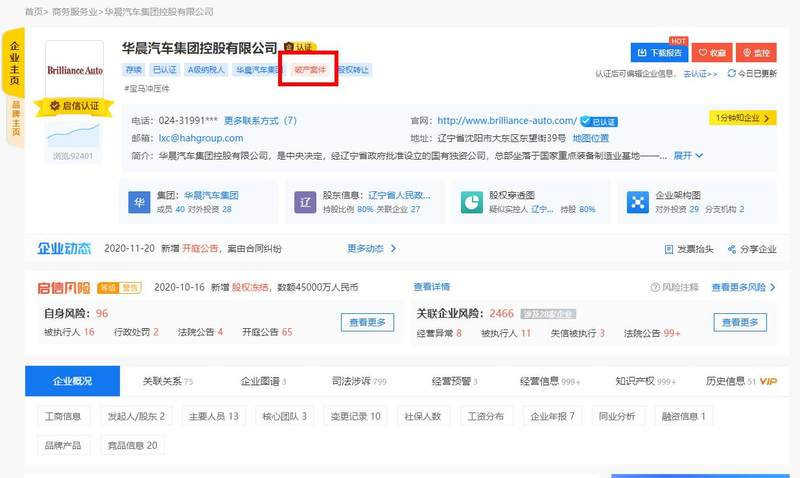
Task: Click the 破产案件 tag
Action: [x=310, y=70]
